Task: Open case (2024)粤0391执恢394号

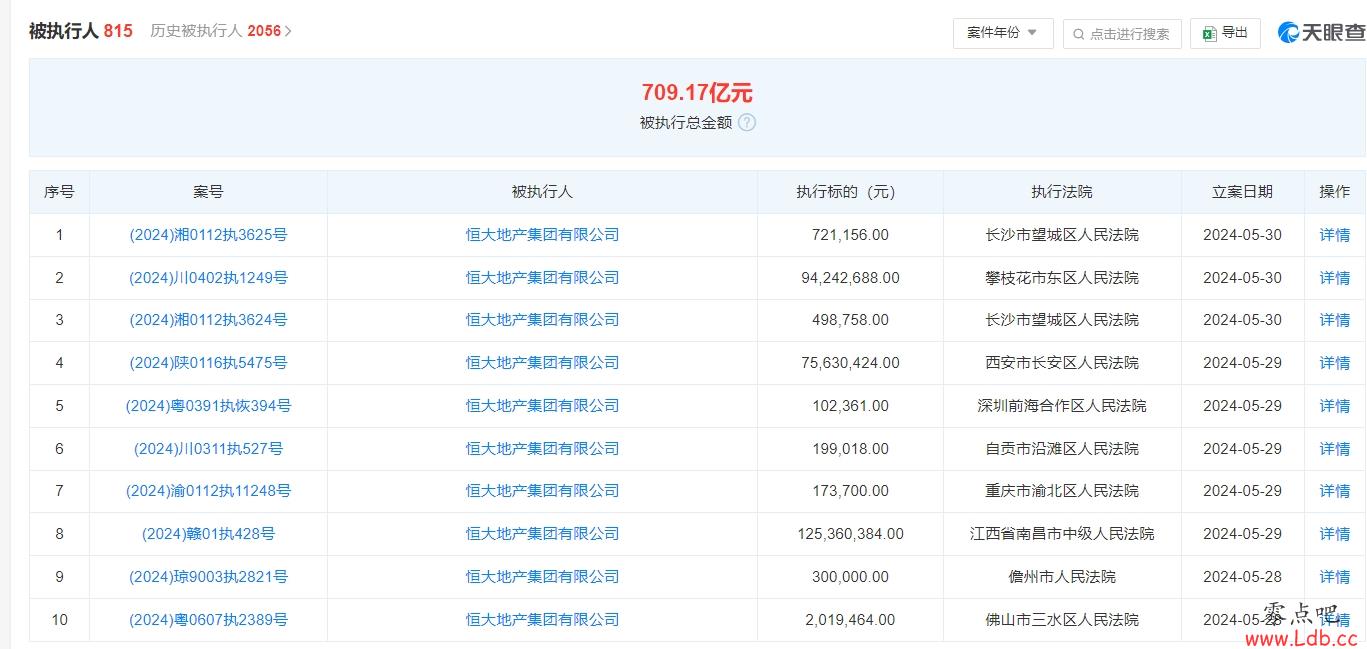Action: click(208, 406)
